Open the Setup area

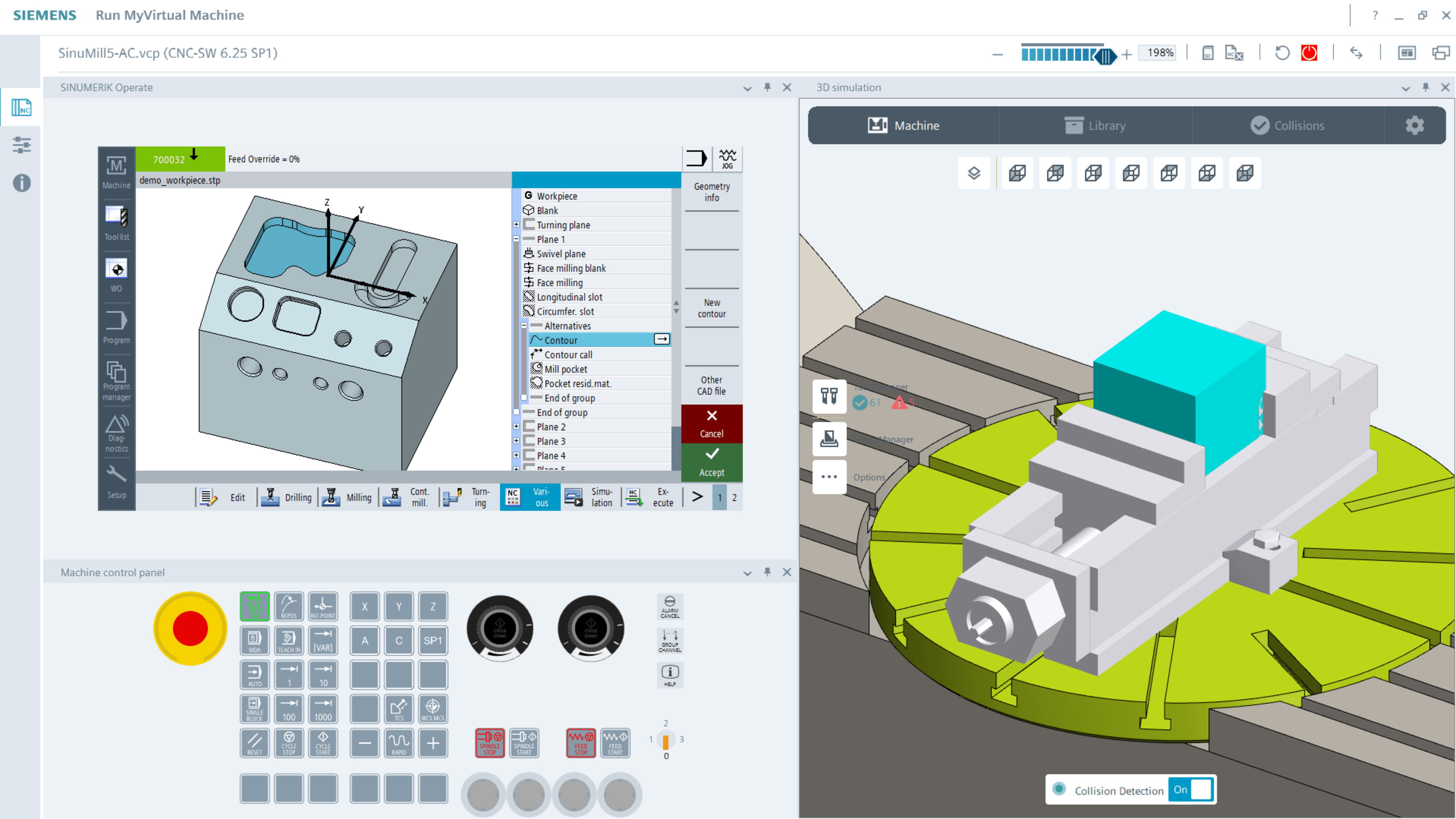[116, 482]
